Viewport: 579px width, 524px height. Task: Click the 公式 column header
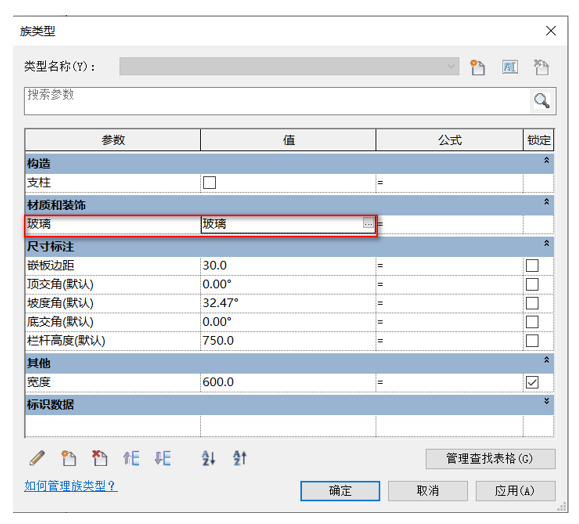450,140
